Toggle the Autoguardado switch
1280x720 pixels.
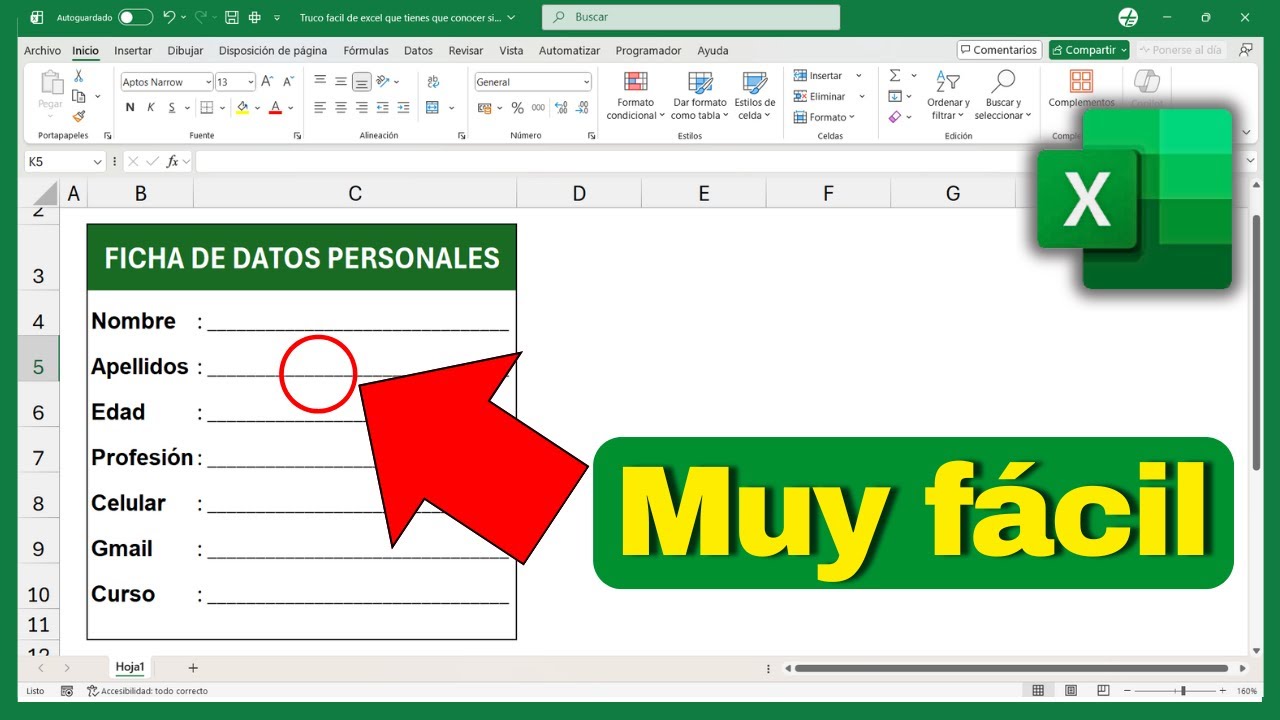click(x=135, y=18)
